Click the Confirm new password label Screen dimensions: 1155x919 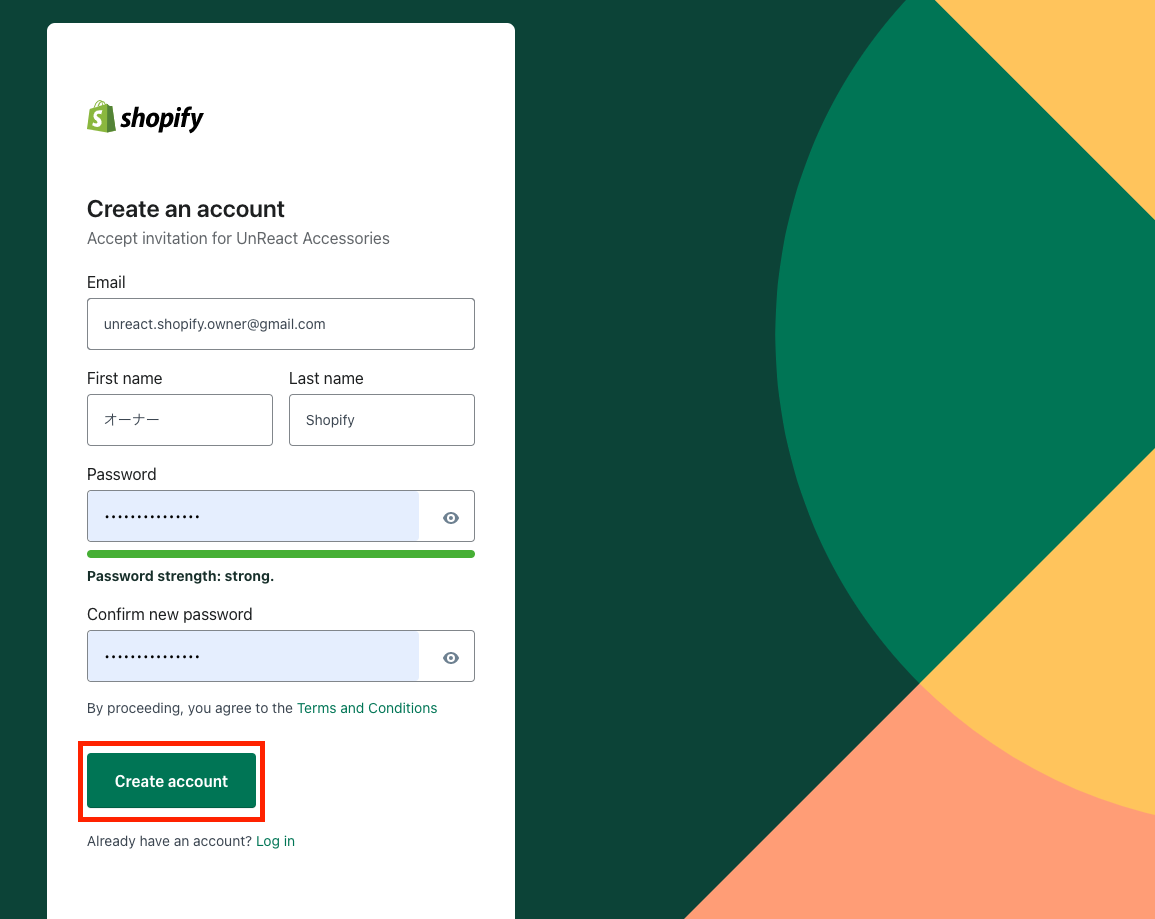[x=169, y=614]
